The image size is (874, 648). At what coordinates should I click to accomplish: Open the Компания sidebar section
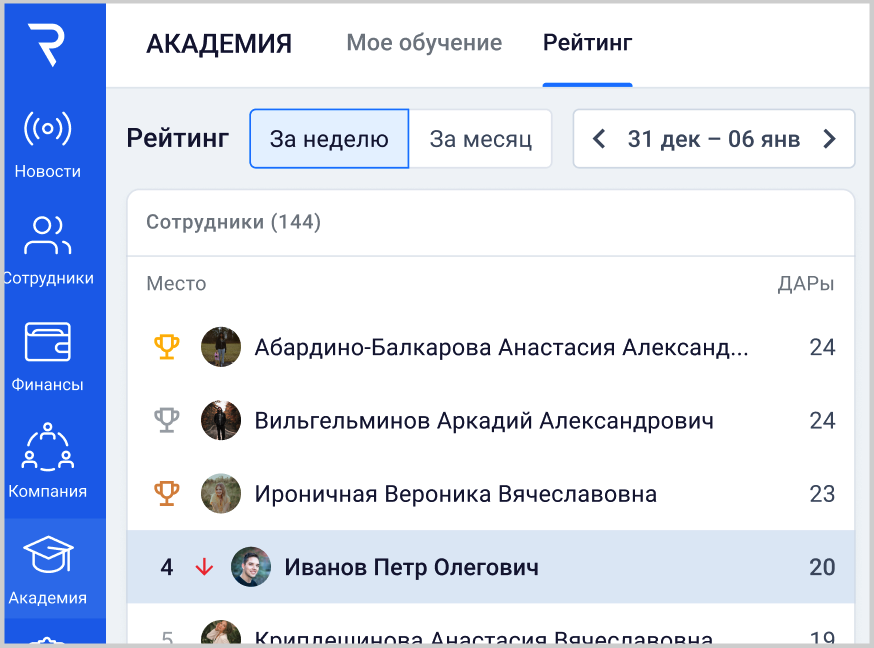click(x=47, y=462)
